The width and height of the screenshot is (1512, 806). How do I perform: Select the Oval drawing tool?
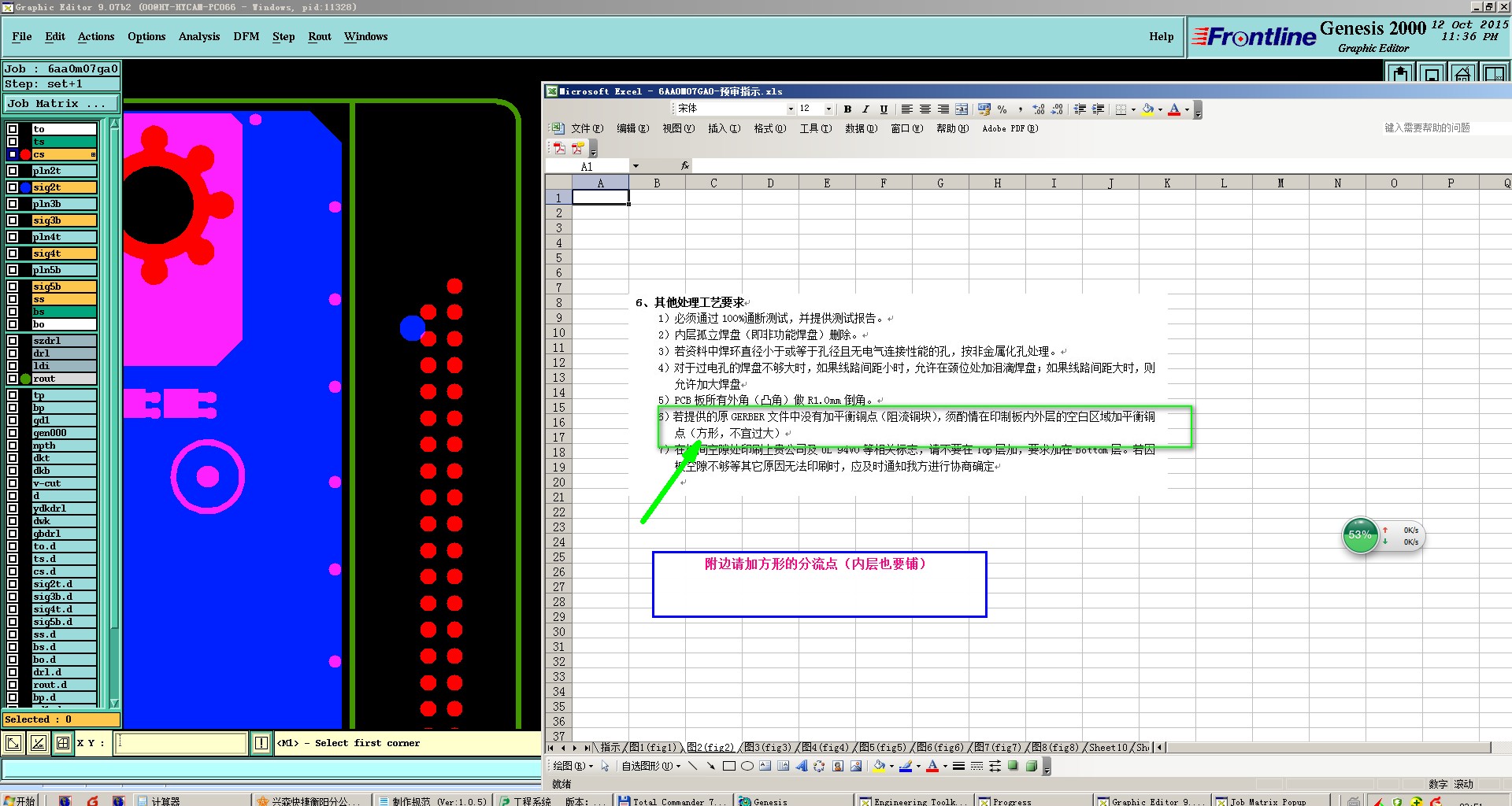click(x=747, y=766)
